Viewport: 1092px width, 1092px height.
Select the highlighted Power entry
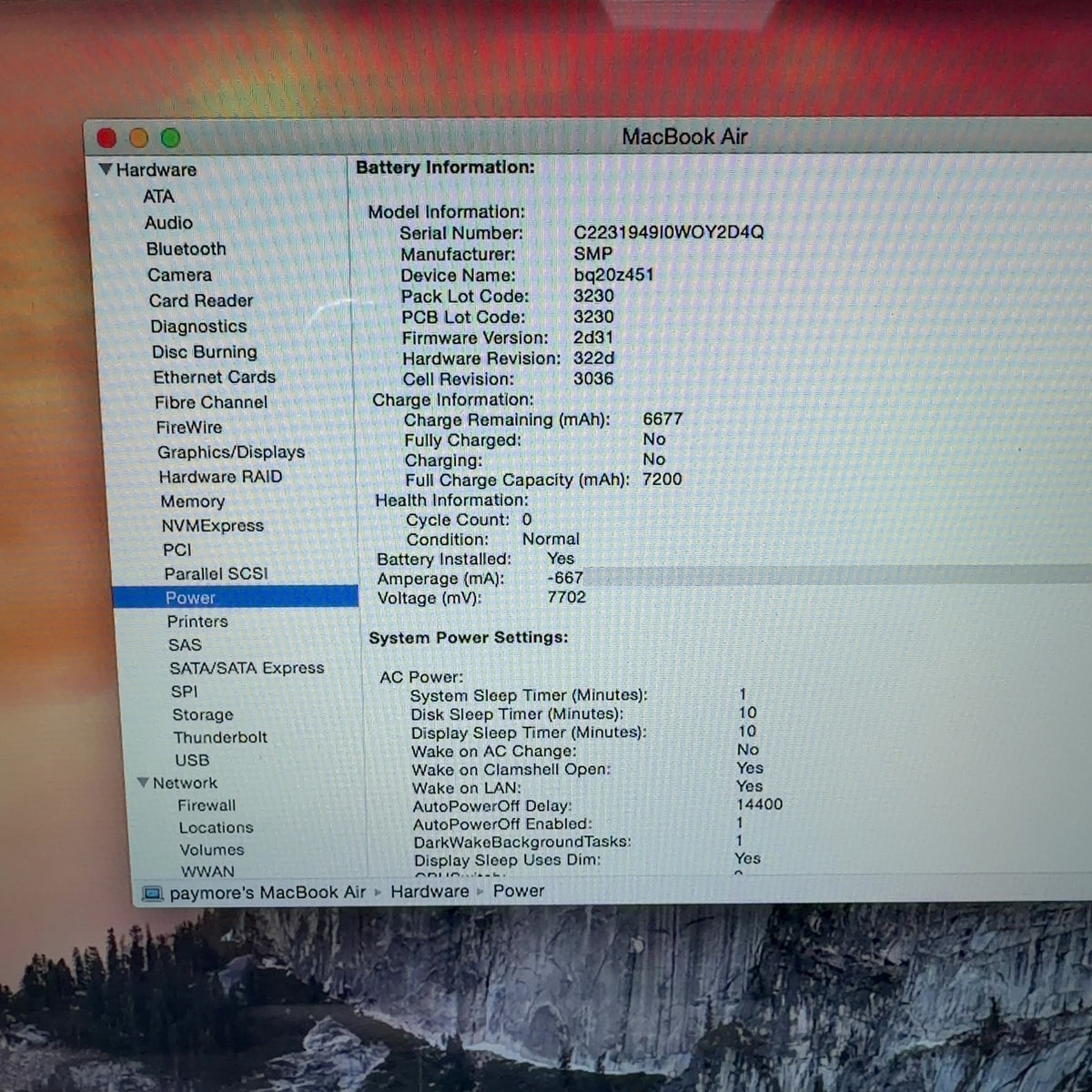point(235,597)
